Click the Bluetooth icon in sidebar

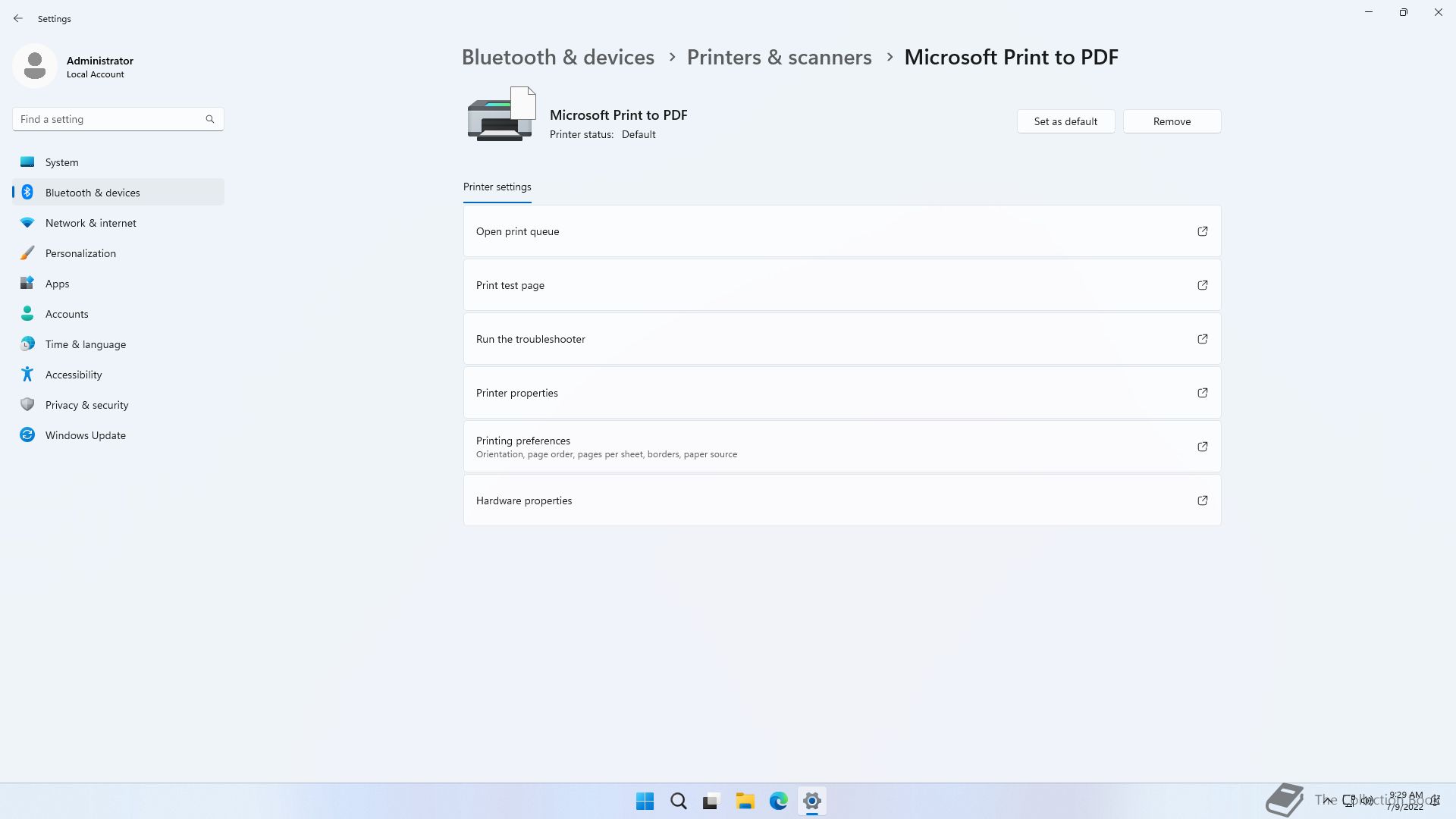27,192
